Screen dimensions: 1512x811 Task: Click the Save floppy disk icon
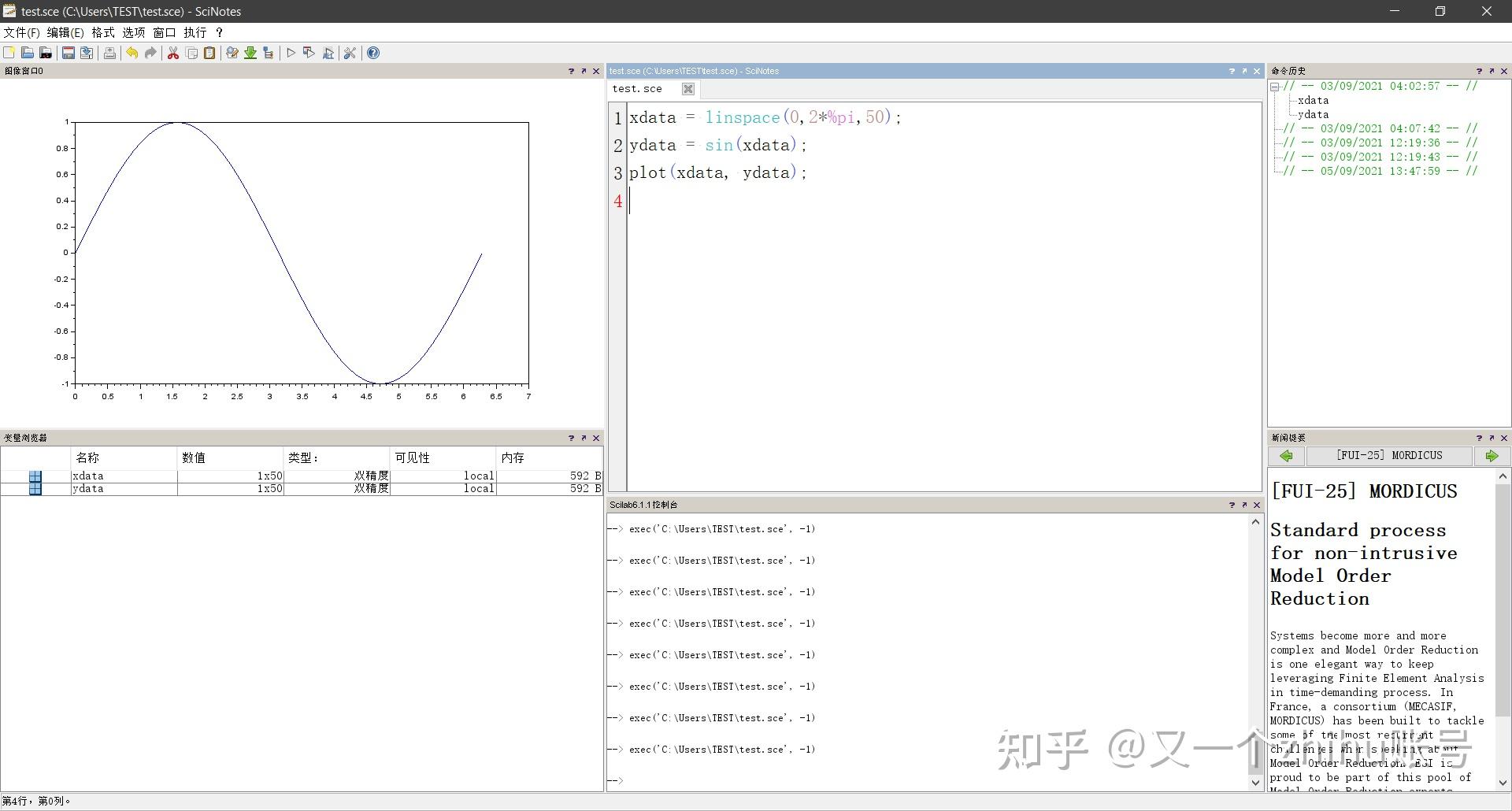69,53
